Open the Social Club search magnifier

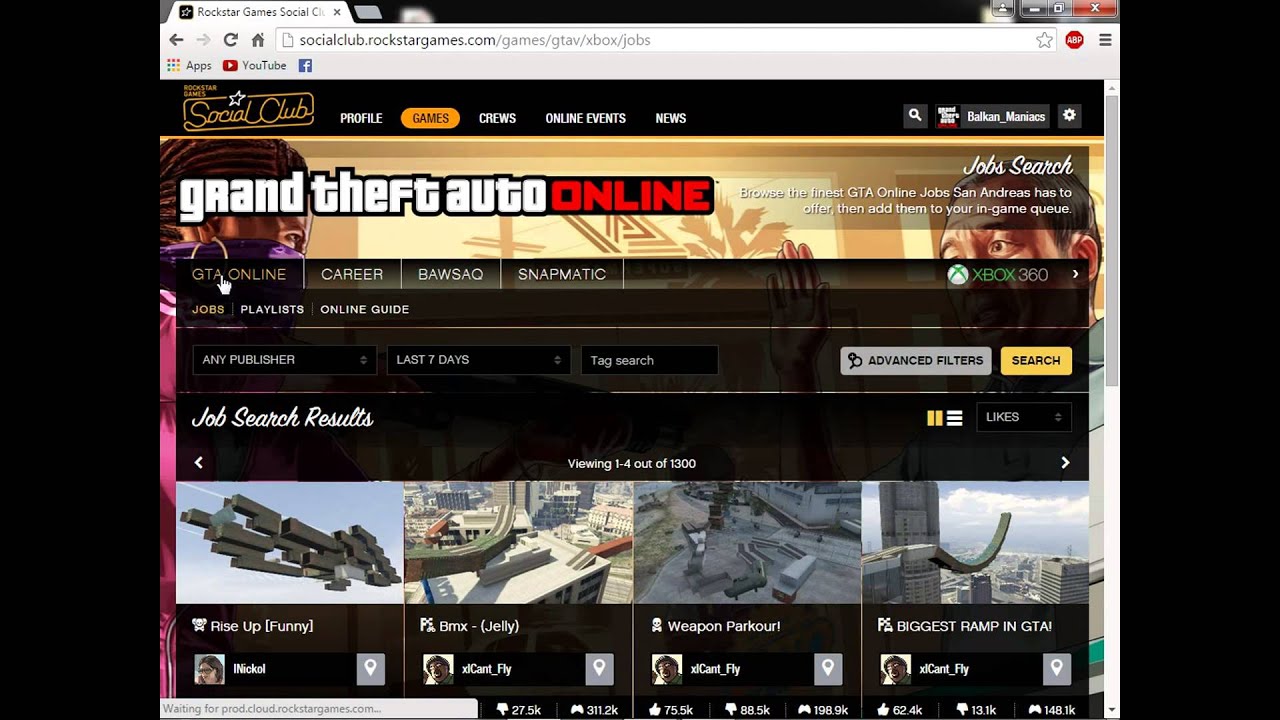point(915,116)
